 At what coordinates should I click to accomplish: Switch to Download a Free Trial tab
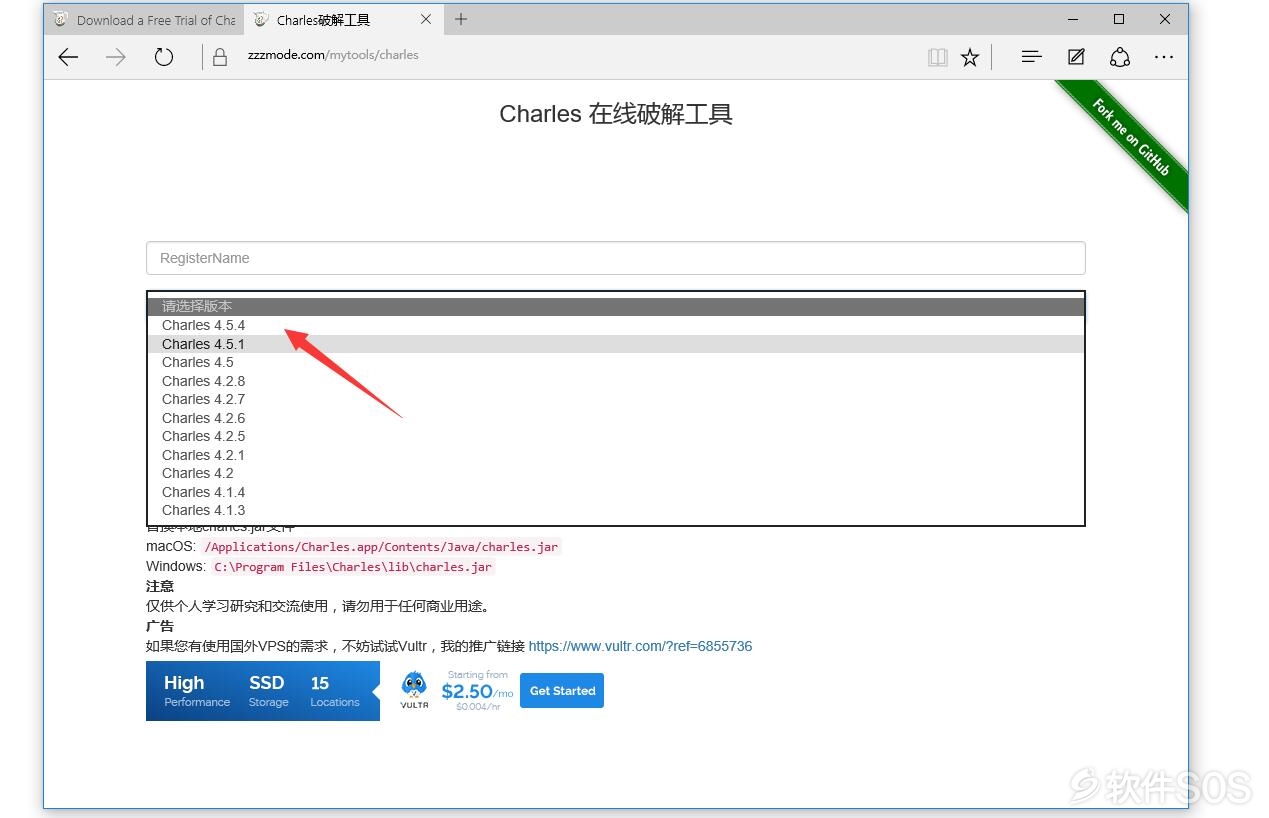(144, 20)
